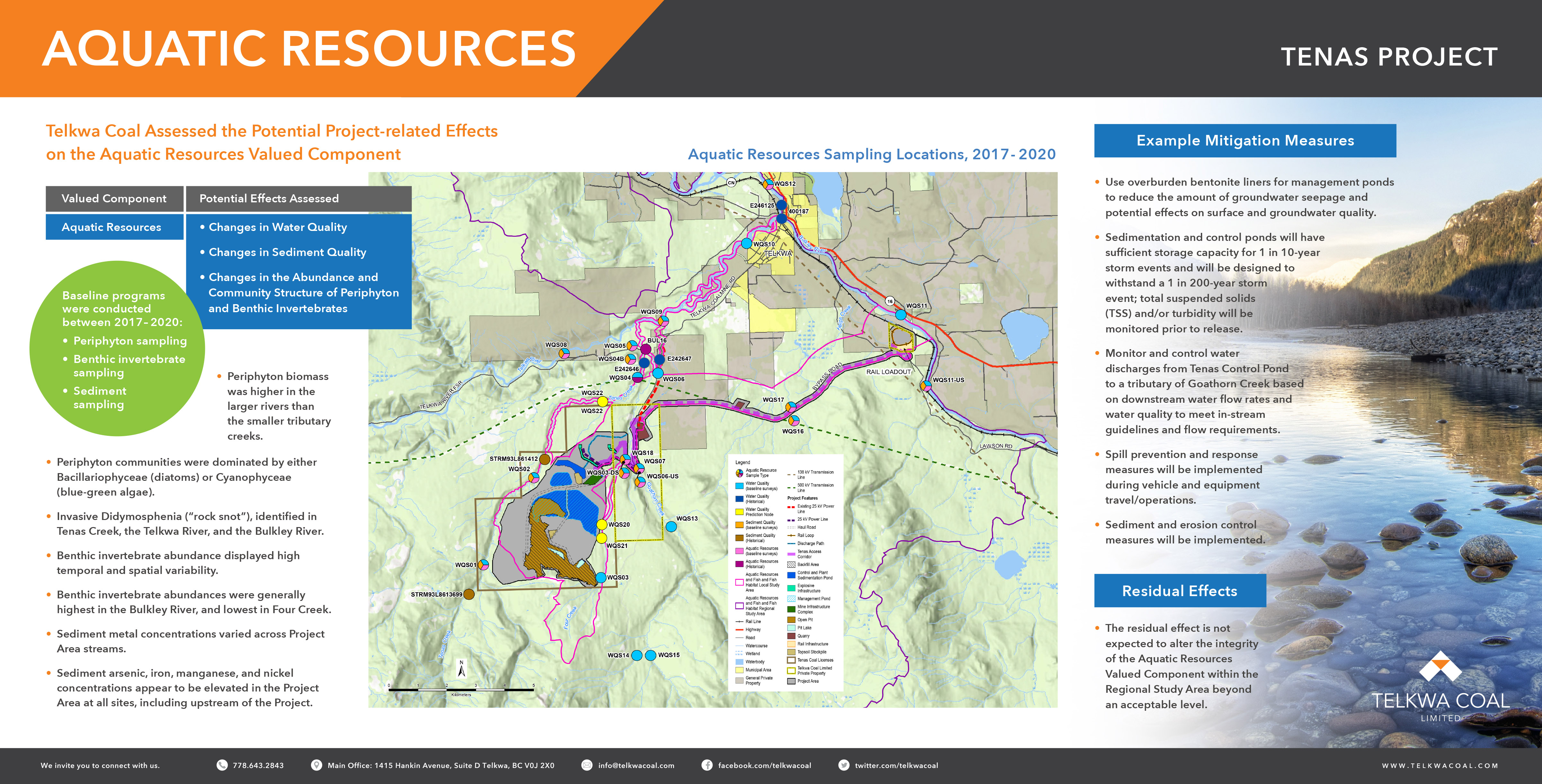1542x784 pixels.
Task: Select the WQS12 sample marker on the map
Action: click(x=768, y=184)
